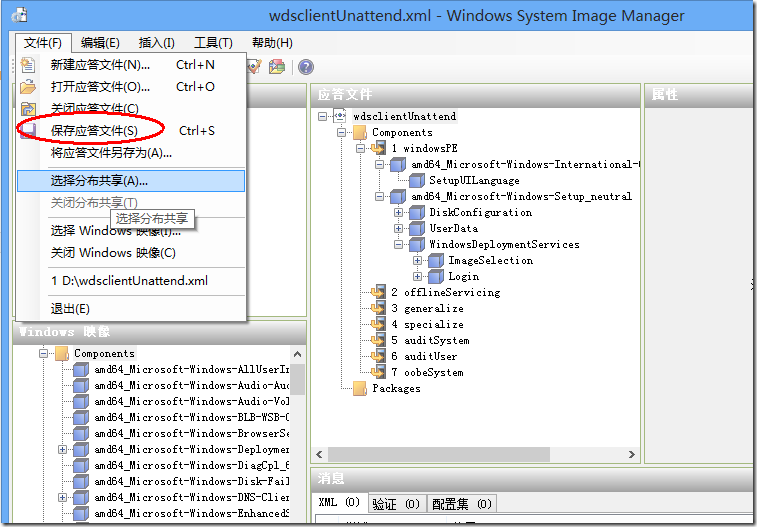
Task: Switch to the 配置集 (0) tab
Action: click(x=462, y=504)
